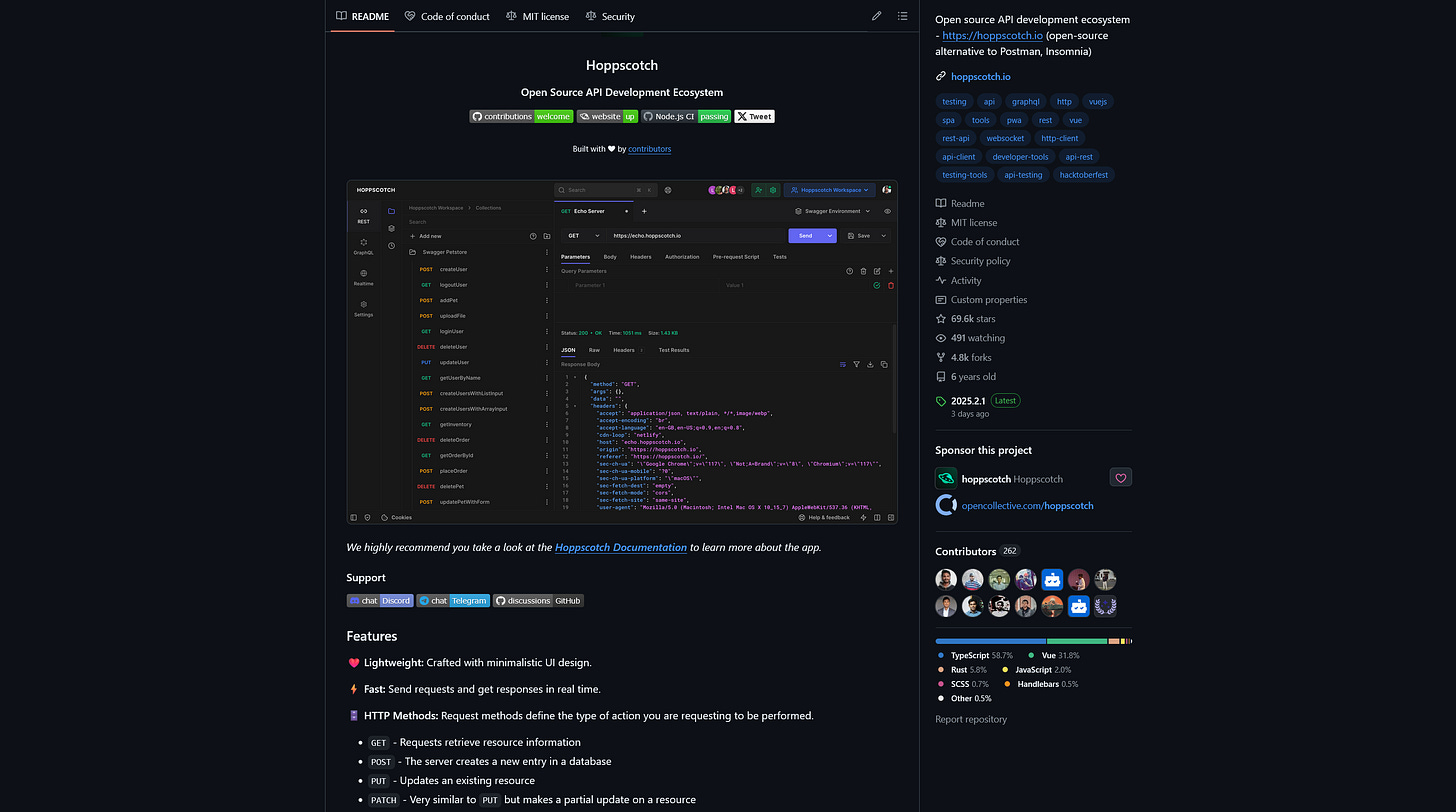The height and width of the screenshot is (812, 1456).
Task: Click the heart sponsor button
Action: 1121,478
